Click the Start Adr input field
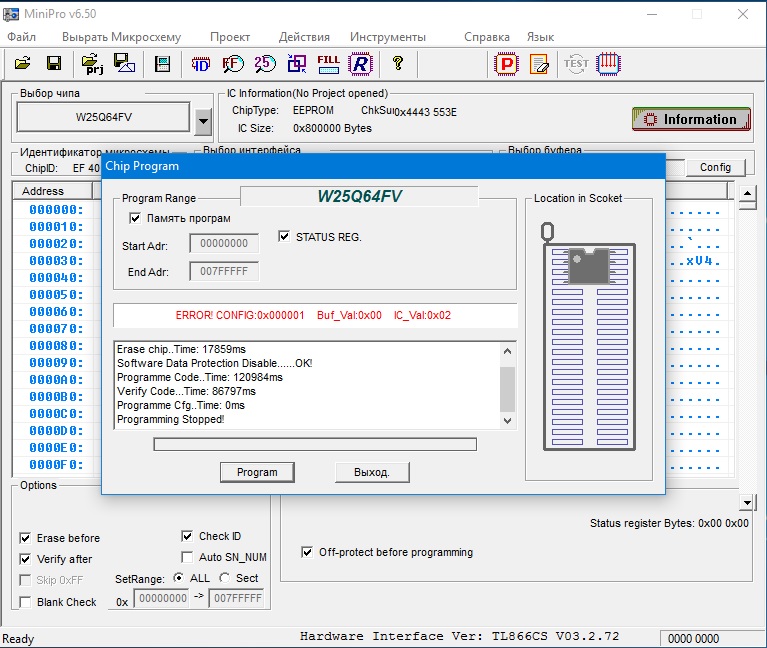The height and width of the screenshot is (648, 767). point(224,243)
